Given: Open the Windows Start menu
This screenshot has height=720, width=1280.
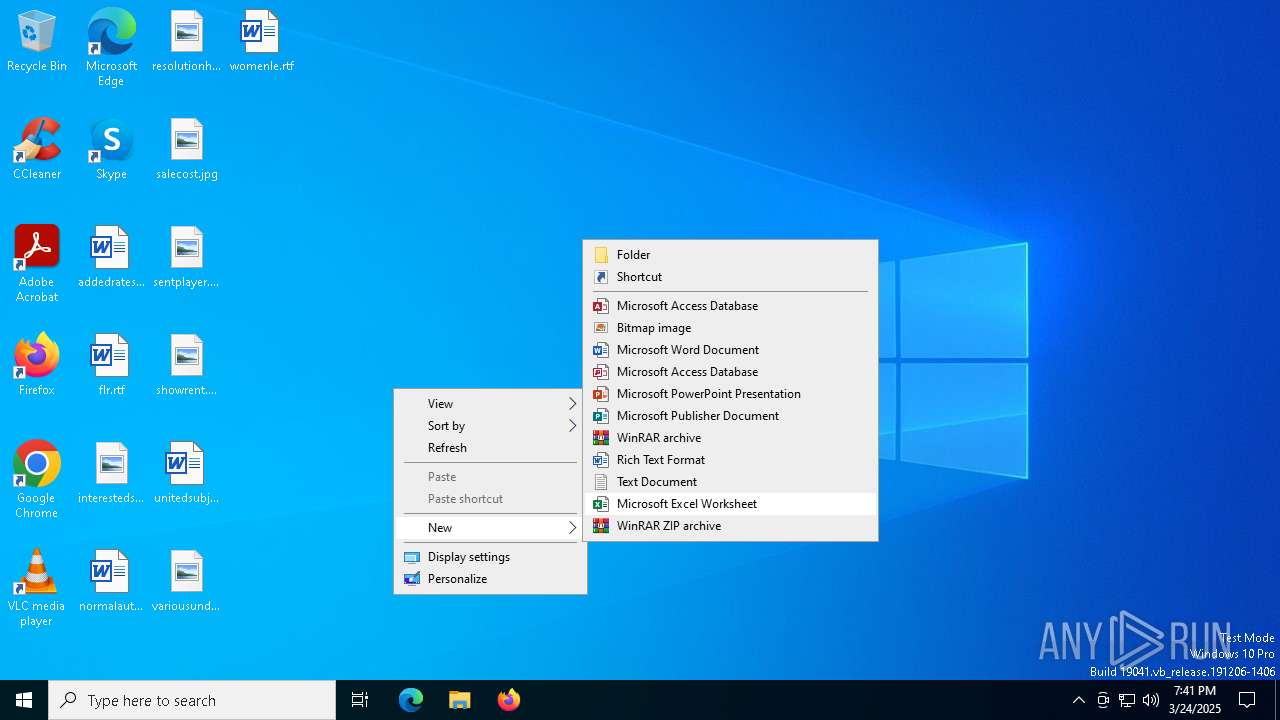Looking at the screenshot, I should click(24, 700).
